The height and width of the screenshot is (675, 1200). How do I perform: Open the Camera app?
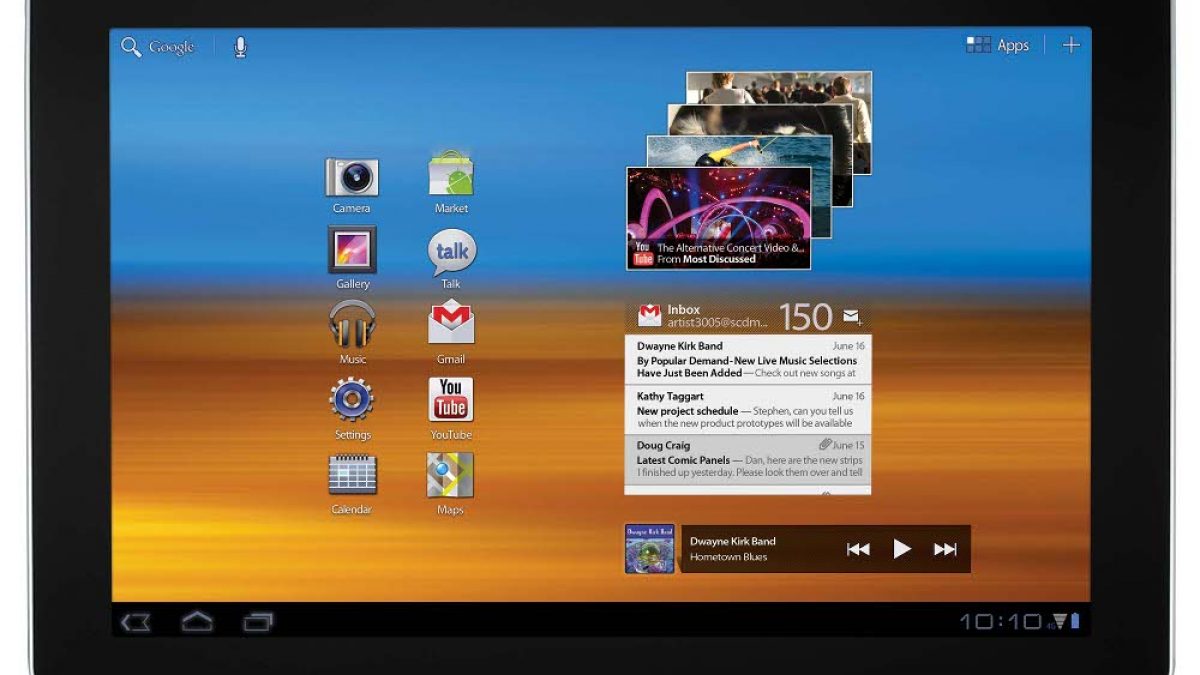(x=352, y=178)
